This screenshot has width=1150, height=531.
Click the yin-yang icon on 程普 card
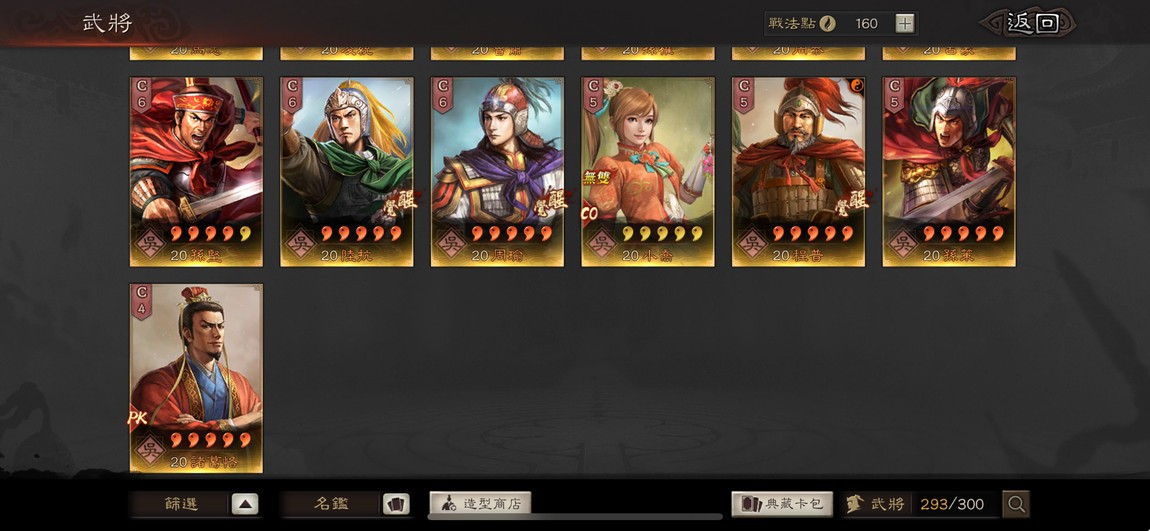[x=856, y=86]
